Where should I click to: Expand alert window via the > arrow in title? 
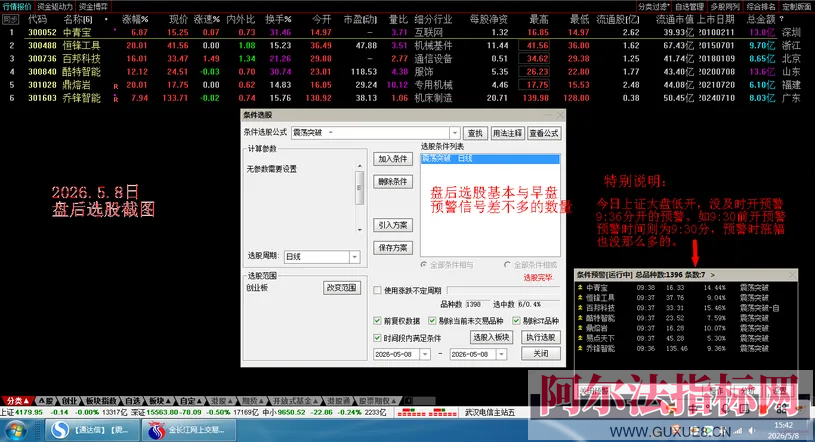click(x=713, y=275)
